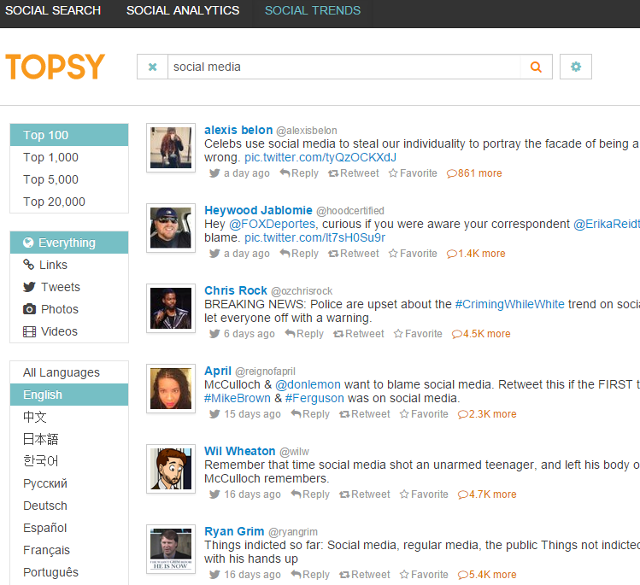Screen dimensions: 640x585
Task: Click the bird icon beside Tweets filter
Action: pyautogui.click(x=29, y=287)
